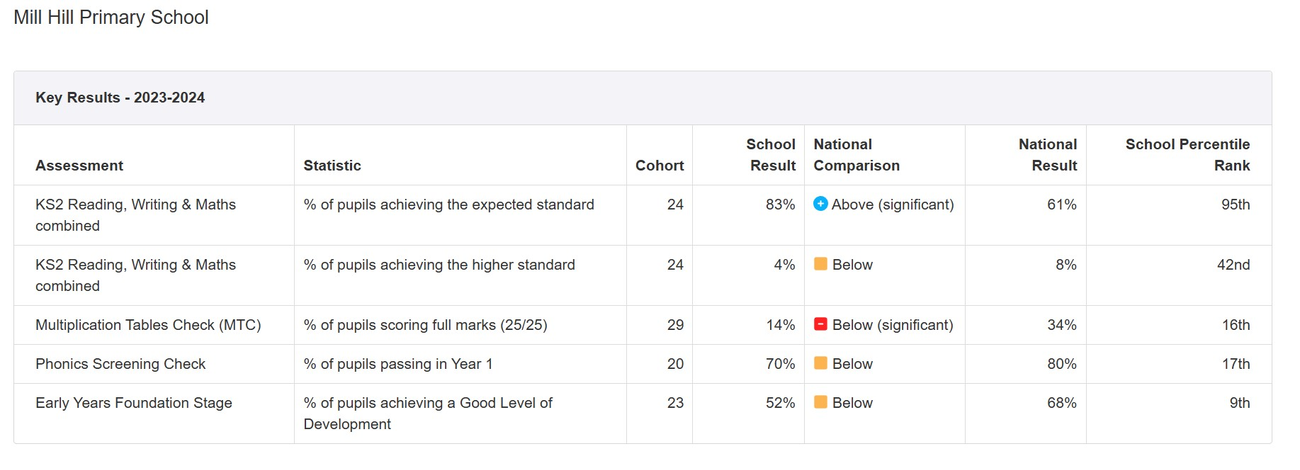Click the blue plus Above (significant) icon
The image size is (1300, 470).
pos(821,204)
